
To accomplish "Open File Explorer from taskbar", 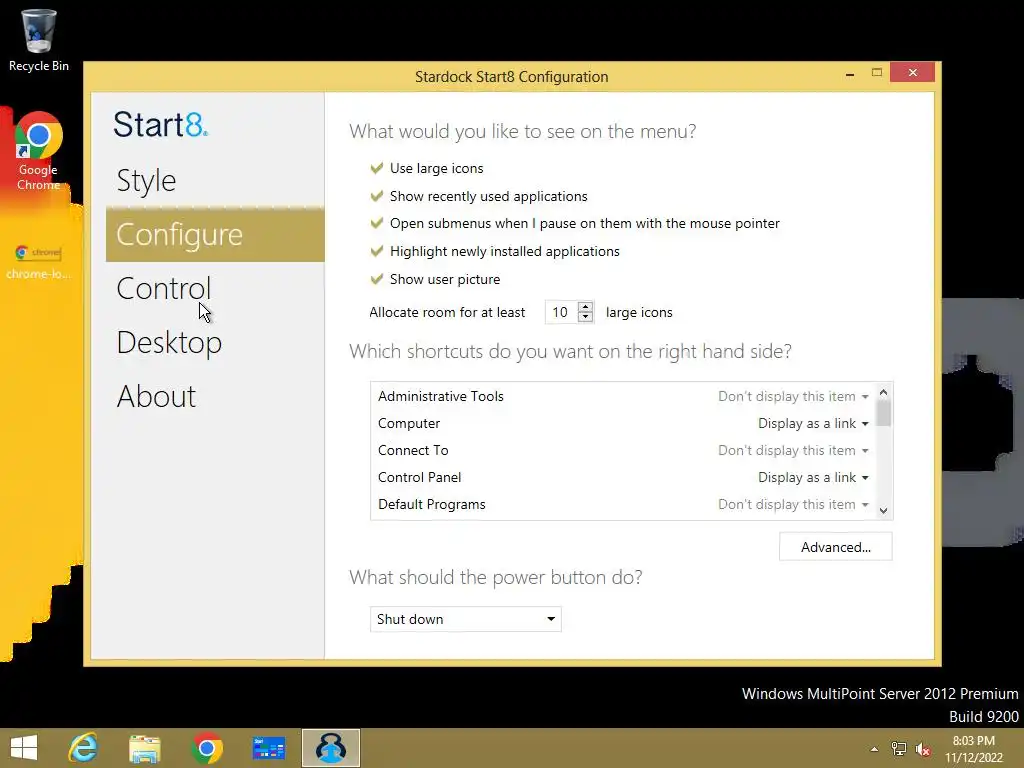I will coord(145,748).
